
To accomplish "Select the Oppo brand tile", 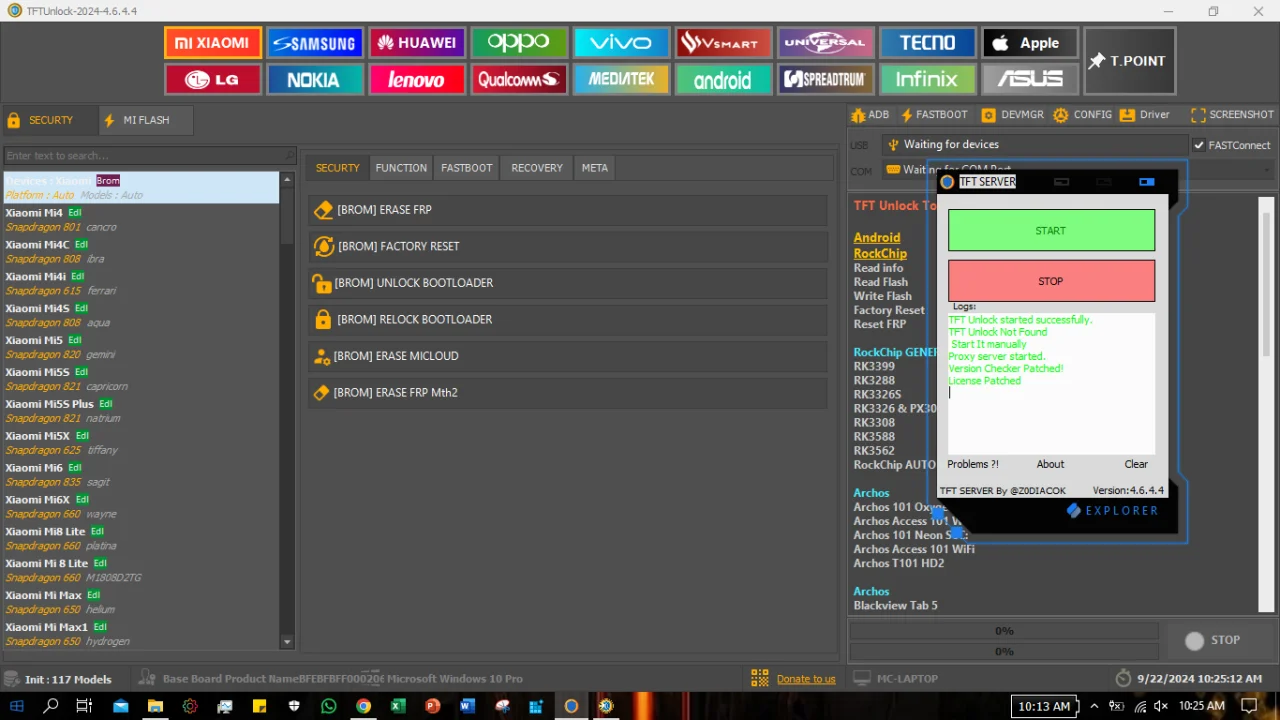I will [519, 43].
